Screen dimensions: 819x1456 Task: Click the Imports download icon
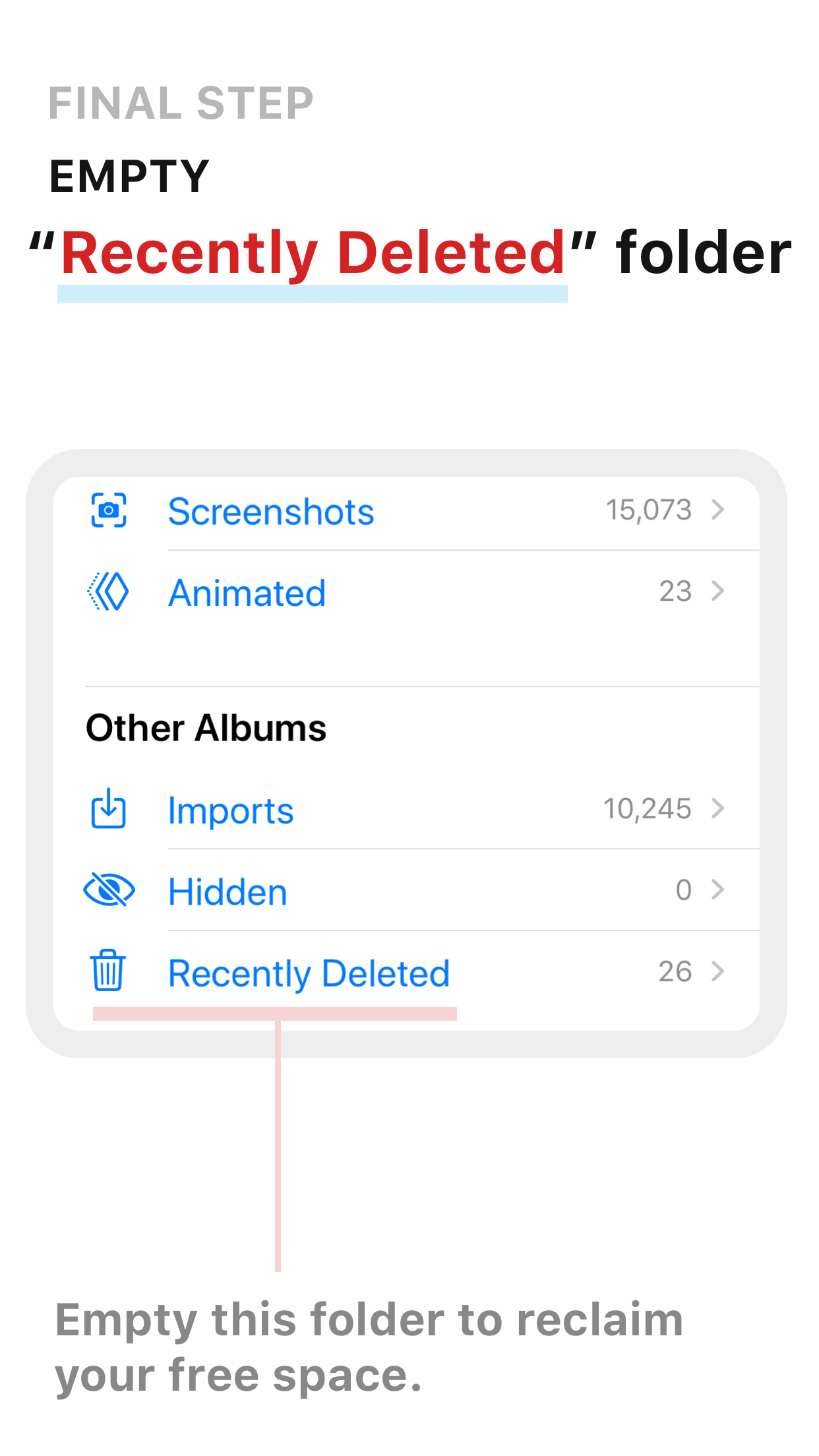(109, 810)
